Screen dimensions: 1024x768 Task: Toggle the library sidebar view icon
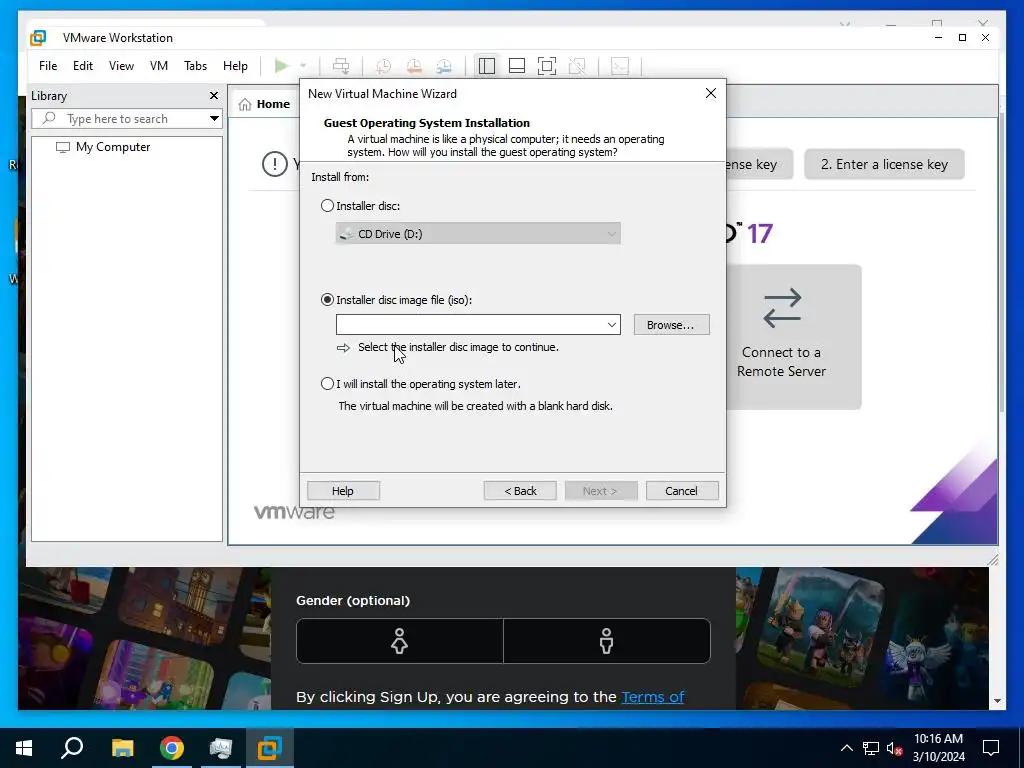[487, 66]
